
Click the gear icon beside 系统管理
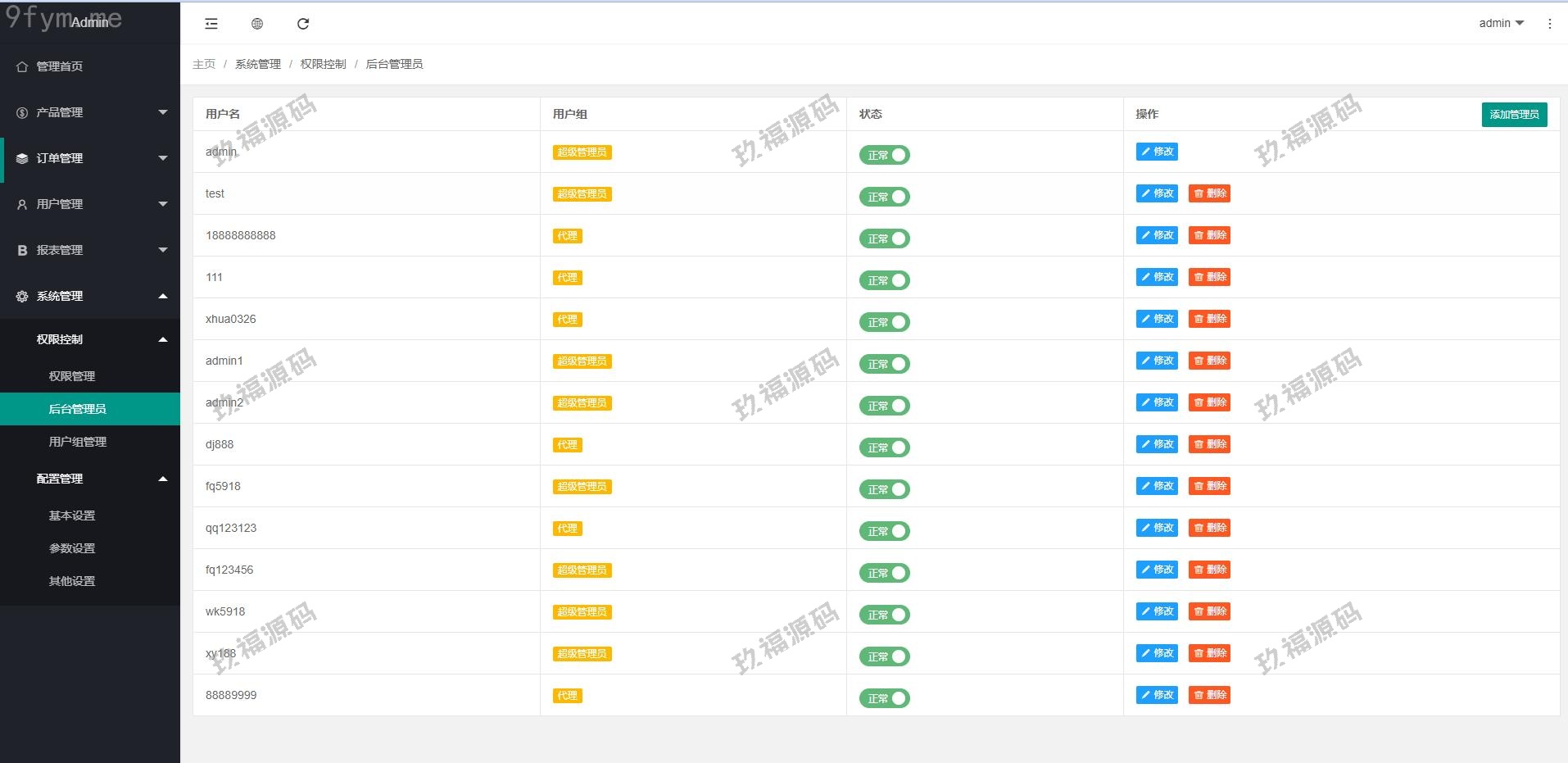pos(22,296)
